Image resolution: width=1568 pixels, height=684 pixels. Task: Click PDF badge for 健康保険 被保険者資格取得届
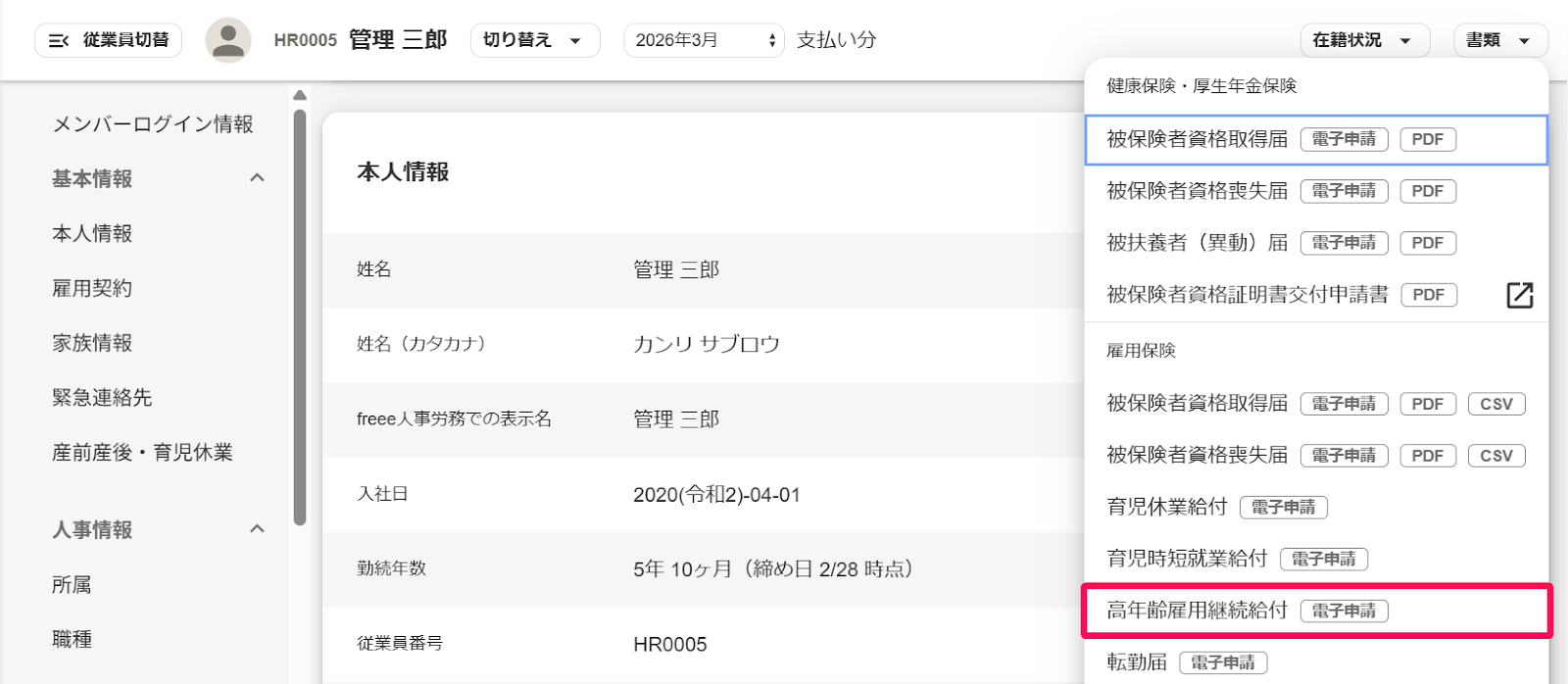[1427, 139]
